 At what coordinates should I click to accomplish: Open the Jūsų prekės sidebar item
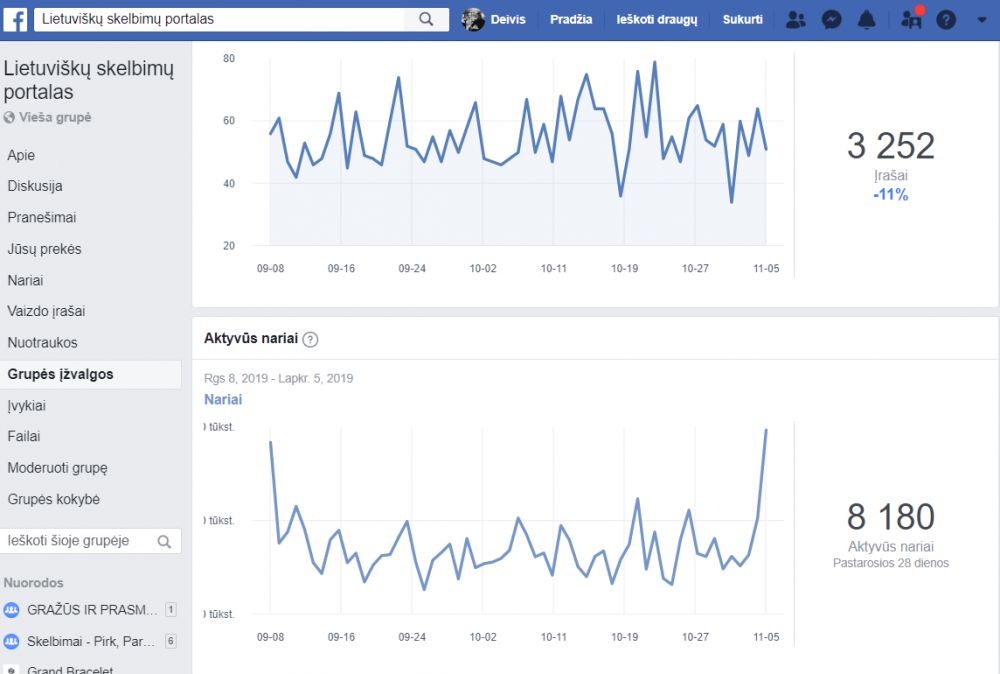coord(44,249)
